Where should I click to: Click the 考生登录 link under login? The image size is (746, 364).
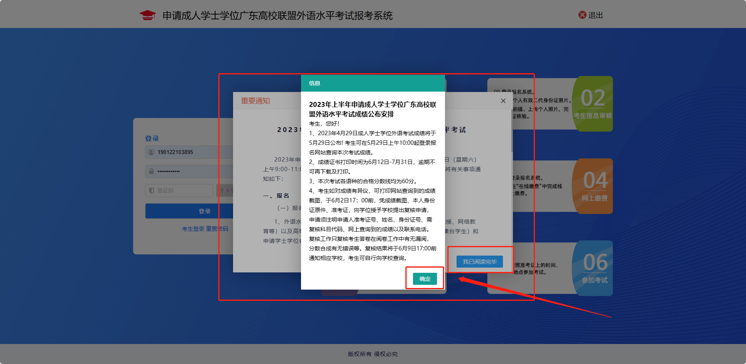tap(193, 229)
